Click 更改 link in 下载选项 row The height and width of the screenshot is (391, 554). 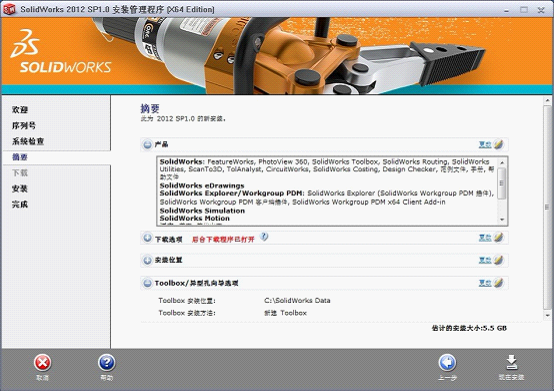tap(485, 238)
